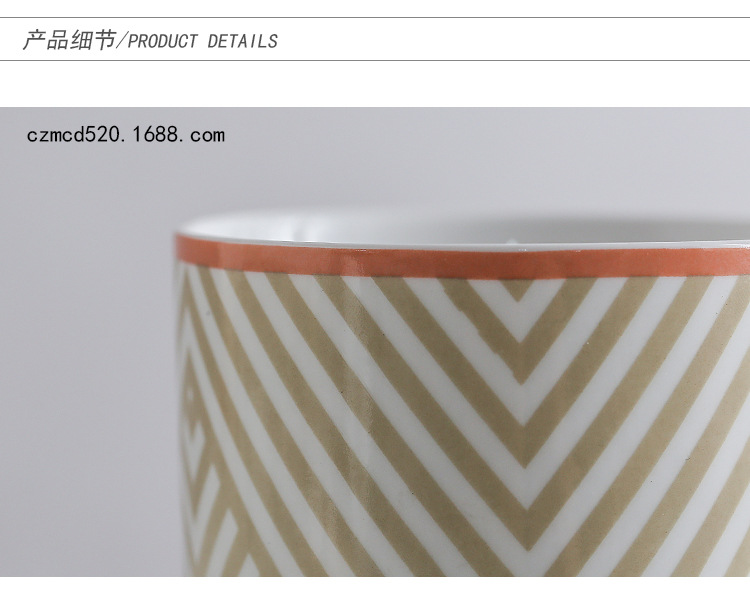The width and height of the screenshot is (750, 609).
Task: Click the orange rim band on the mug
Action: (462, 259)
